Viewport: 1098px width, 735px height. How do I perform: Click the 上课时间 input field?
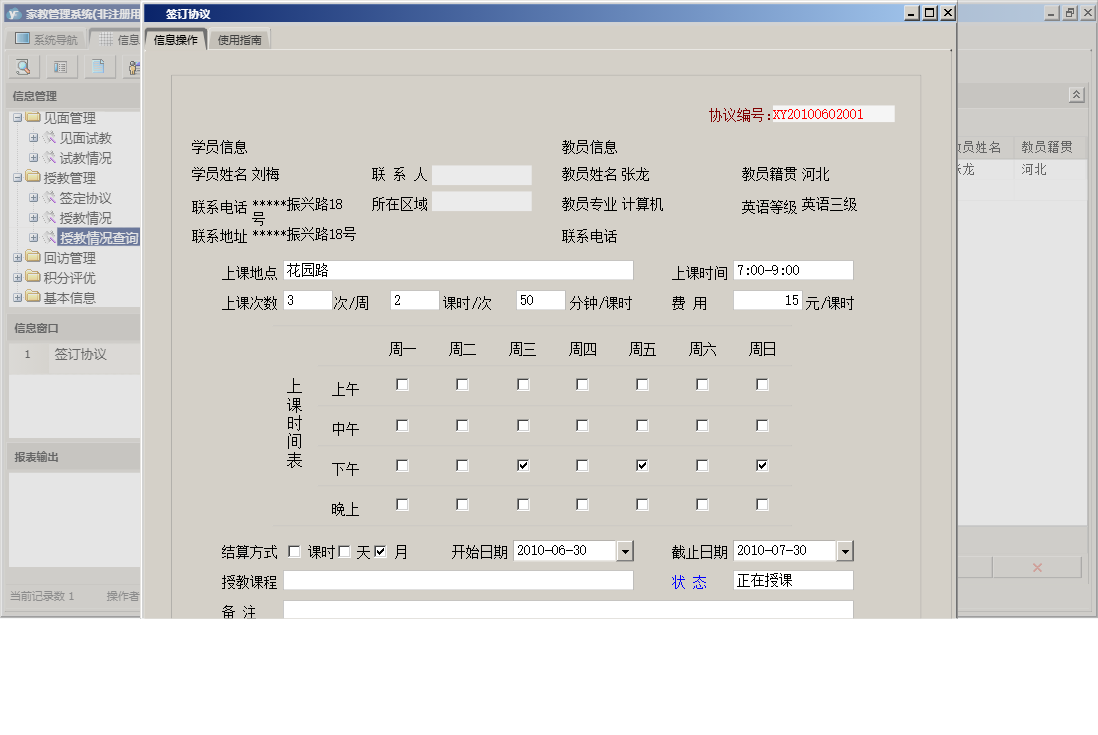click(x=793, y=270)
